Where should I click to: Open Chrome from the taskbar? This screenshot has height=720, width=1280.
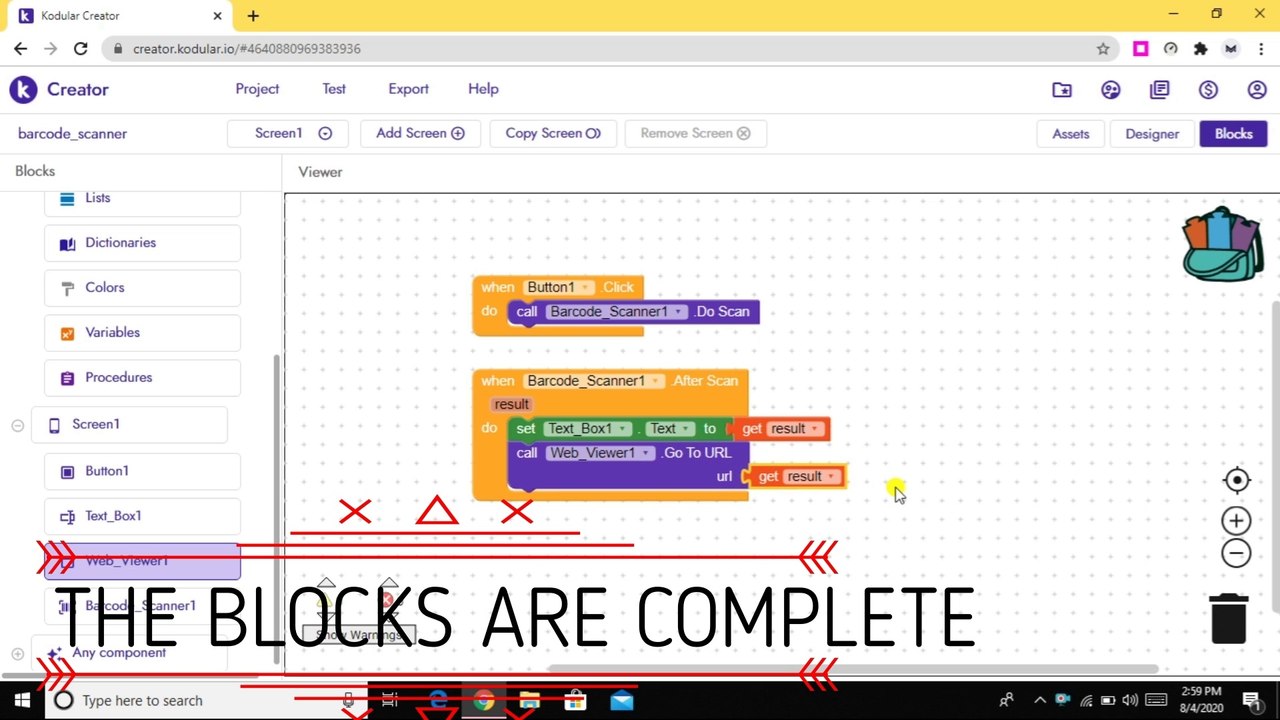[484, 700]
